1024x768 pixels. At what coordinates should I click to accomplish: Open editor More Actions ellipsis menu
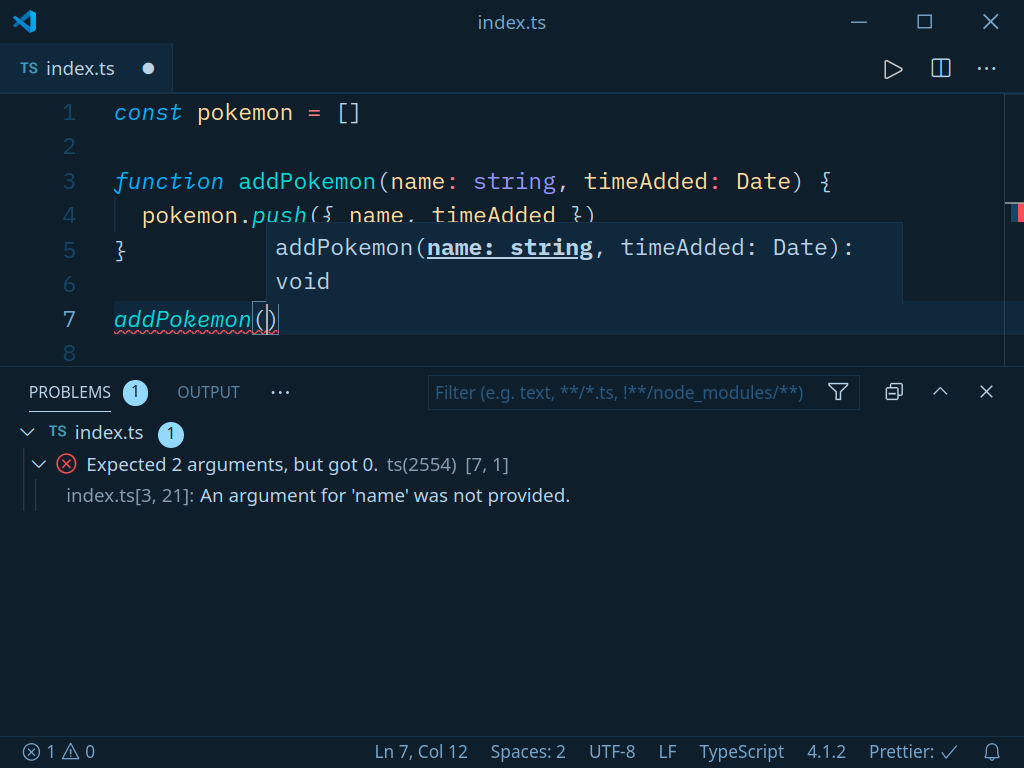(x=986, y=69)
